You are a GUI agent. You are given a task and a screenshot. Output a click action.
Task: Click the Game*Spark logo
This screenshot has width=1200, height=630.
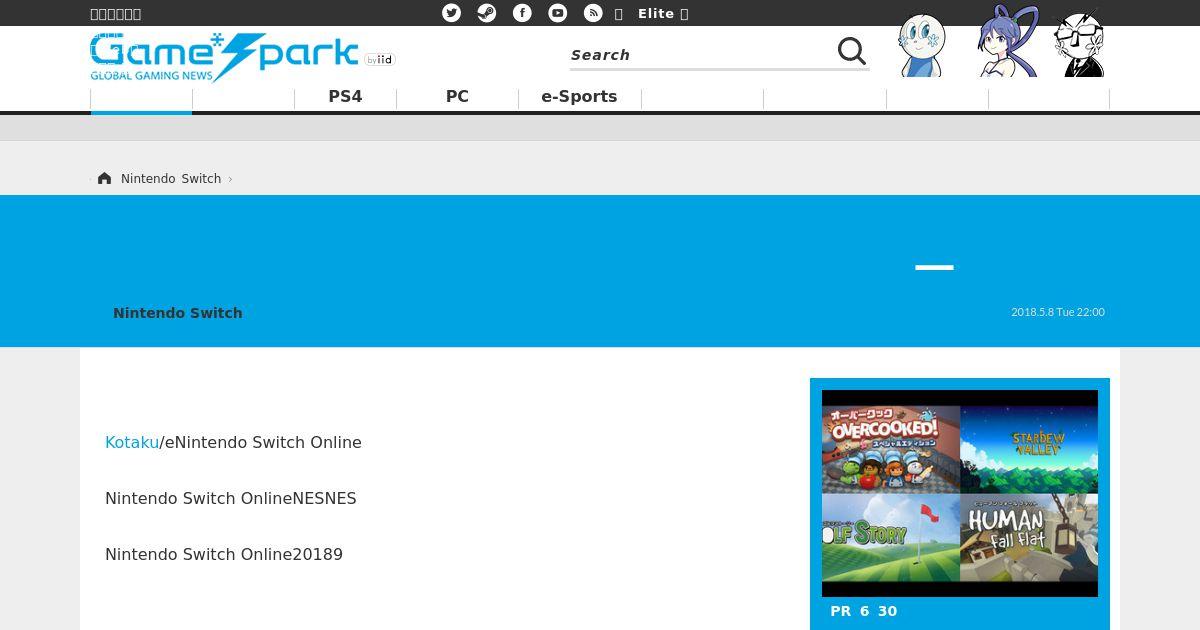pos(224,57)
